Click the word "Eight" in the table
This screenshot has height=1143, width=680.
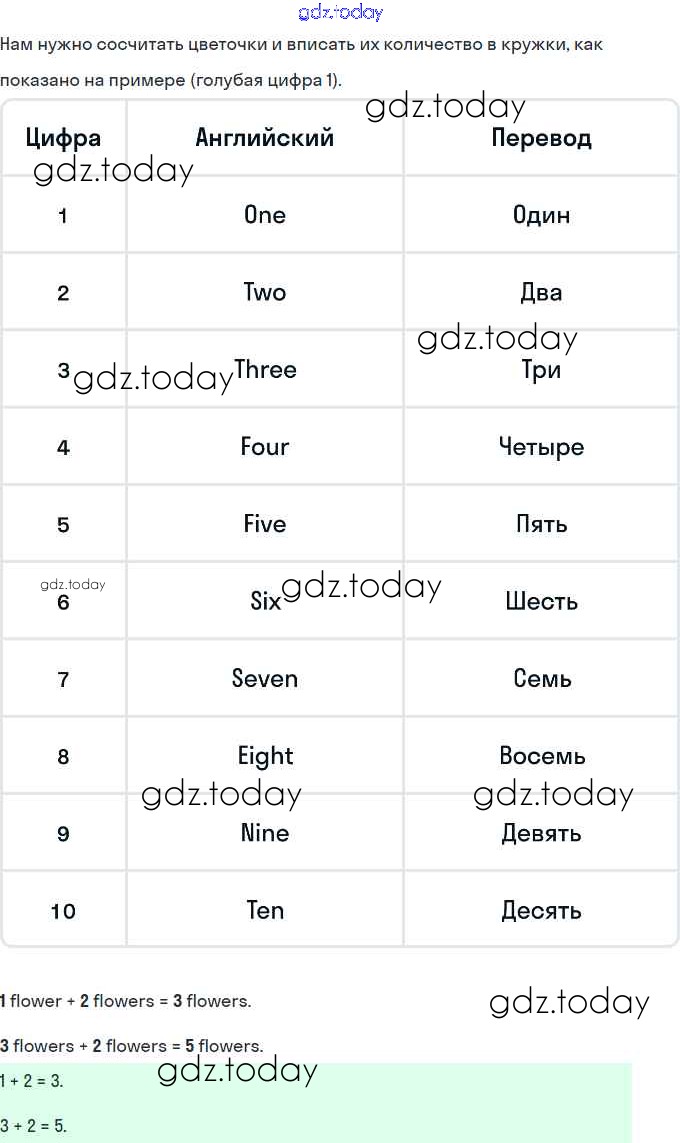pyautogui.click(x=265, y=756)
